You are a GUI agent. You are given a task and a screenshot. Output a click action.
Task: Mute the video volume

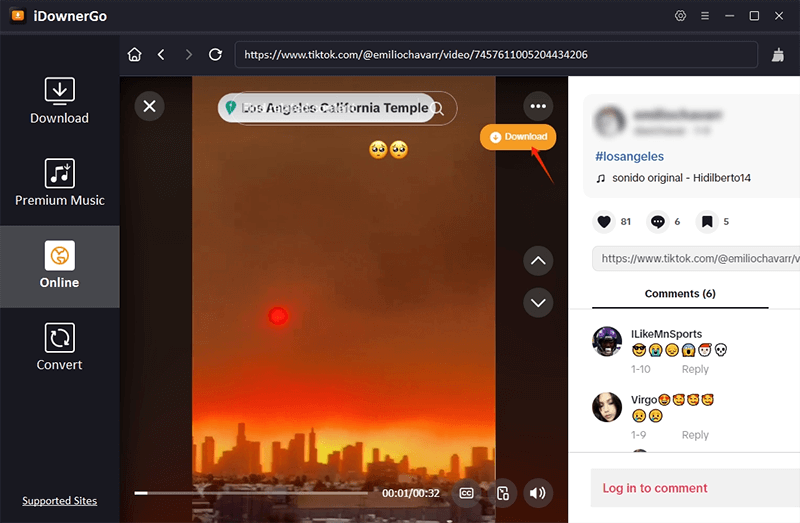tap(538, 493)
